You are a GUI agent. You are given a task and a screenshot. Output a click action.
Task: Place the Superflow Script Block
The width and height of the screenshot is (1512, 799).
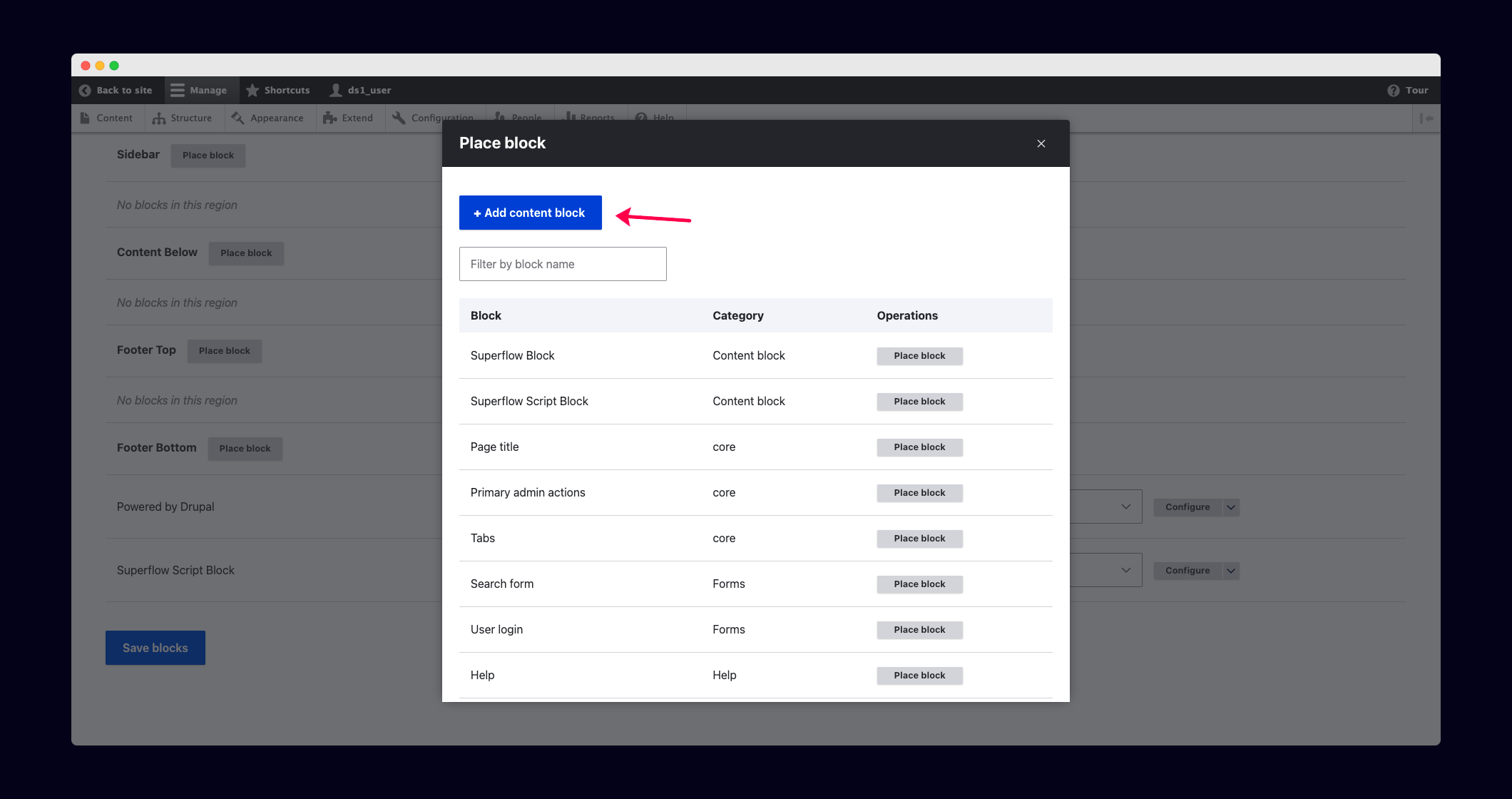coord(919,402)
